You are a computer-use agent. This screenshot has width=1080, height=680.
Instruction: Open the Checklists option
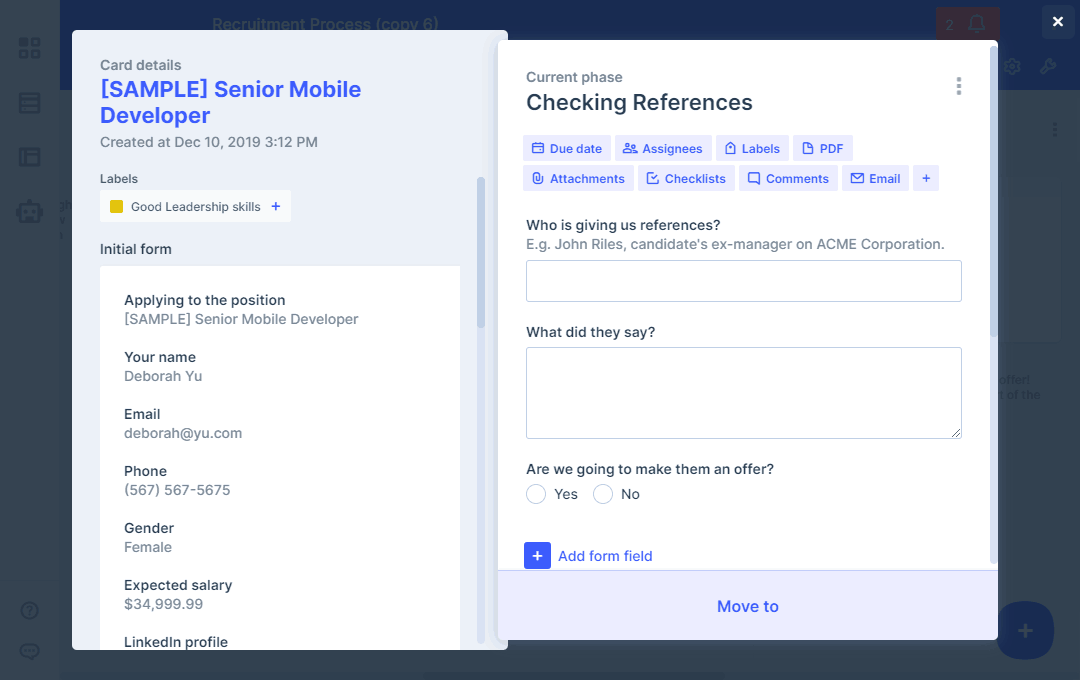click(686, 179)
